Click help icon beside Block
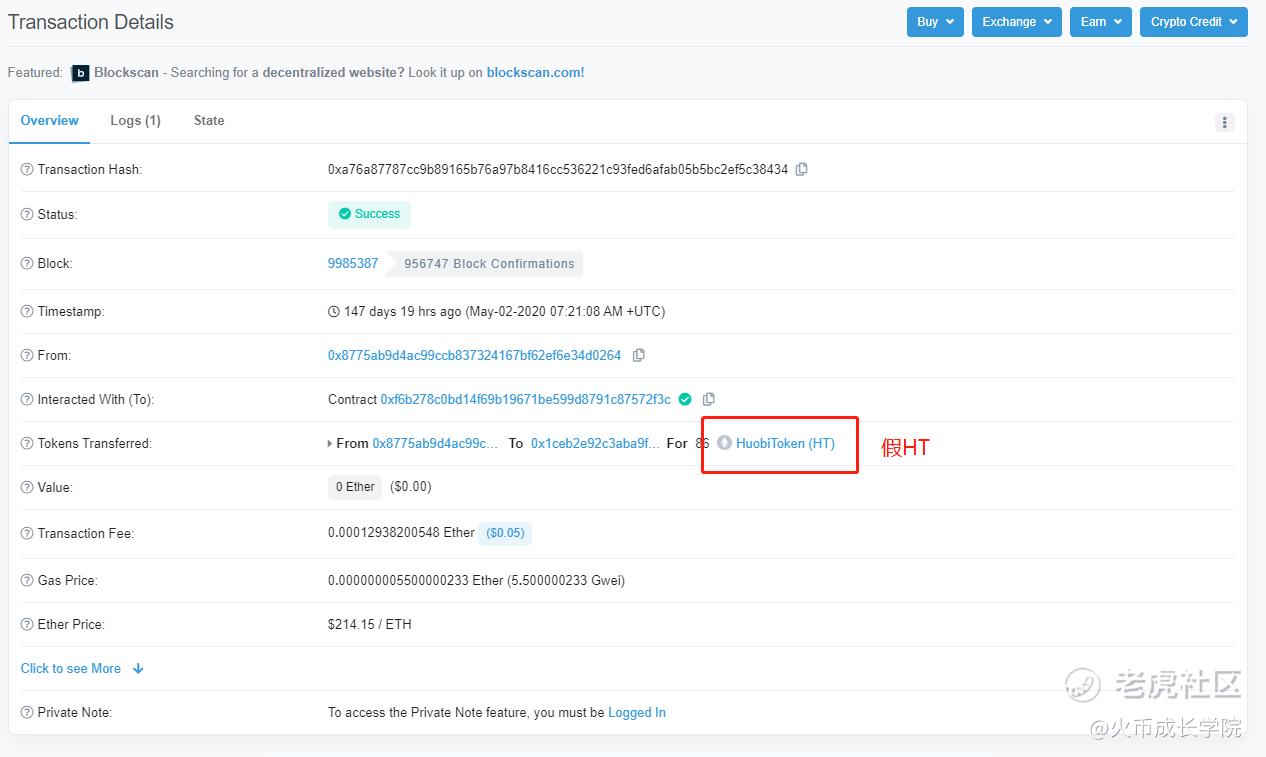The width and height of the screenshot is (1266, 757). (x=27, y=263)
